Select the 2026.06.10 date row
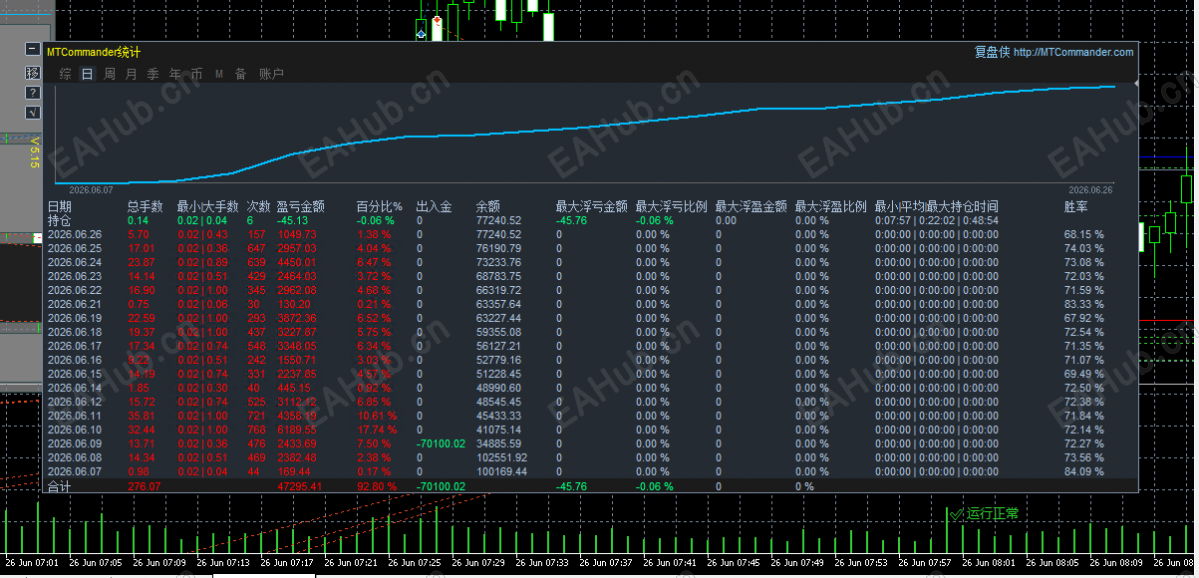This screenshot has width=1199, height=578. coord(75,430)
